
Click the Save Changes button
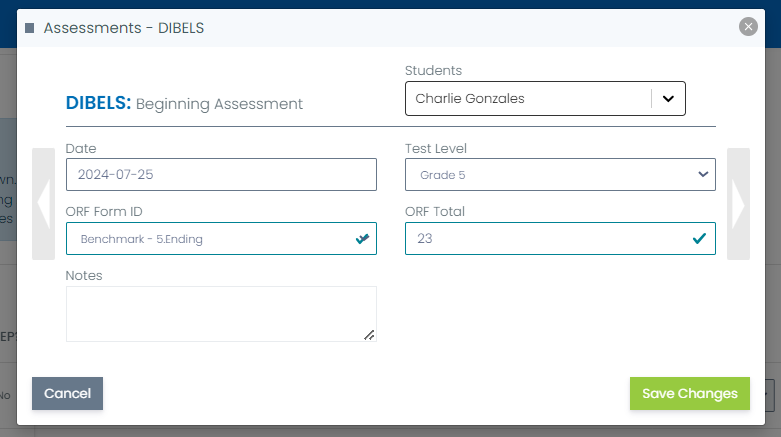tap(689, 394)
